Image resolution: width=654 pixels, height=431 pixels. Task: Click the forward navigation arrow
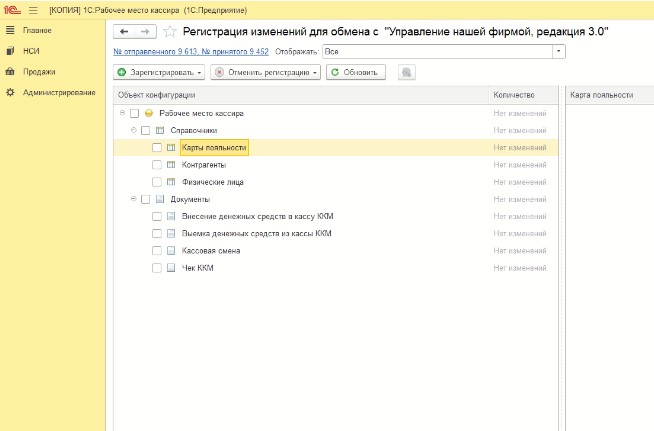[x=145, y=32]
